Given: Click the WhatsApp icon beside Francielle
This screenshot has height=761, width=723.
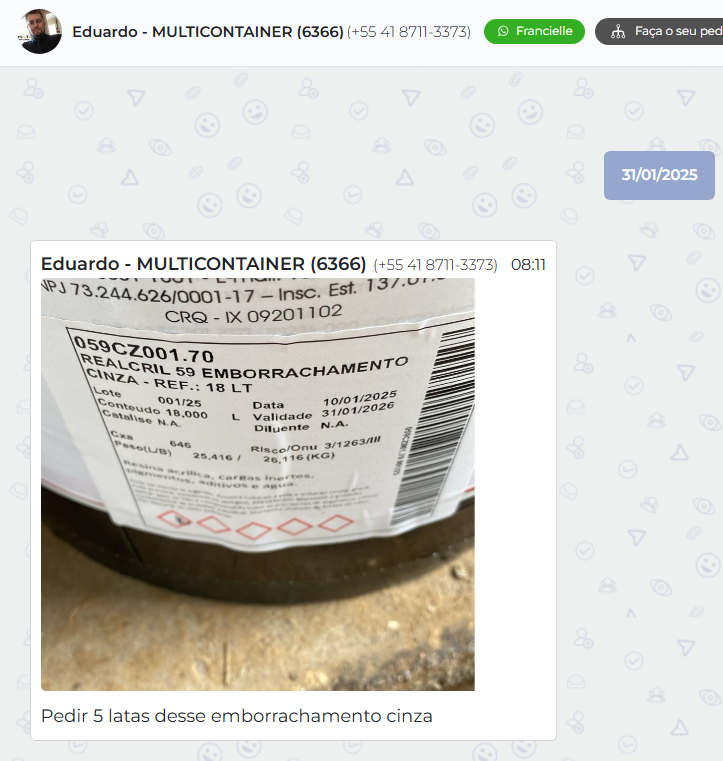Looking at the screenshot, I should point(503,31).
